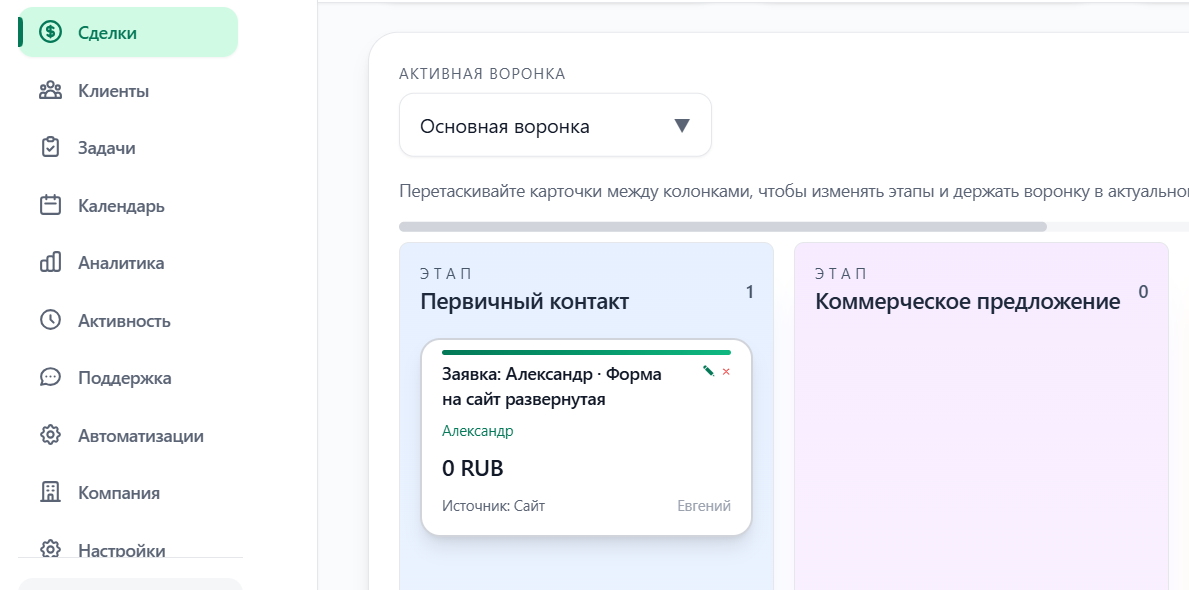Screen dimensions: 1189x590
Task: Delete the deal using the red x icon
Action: 726,372
